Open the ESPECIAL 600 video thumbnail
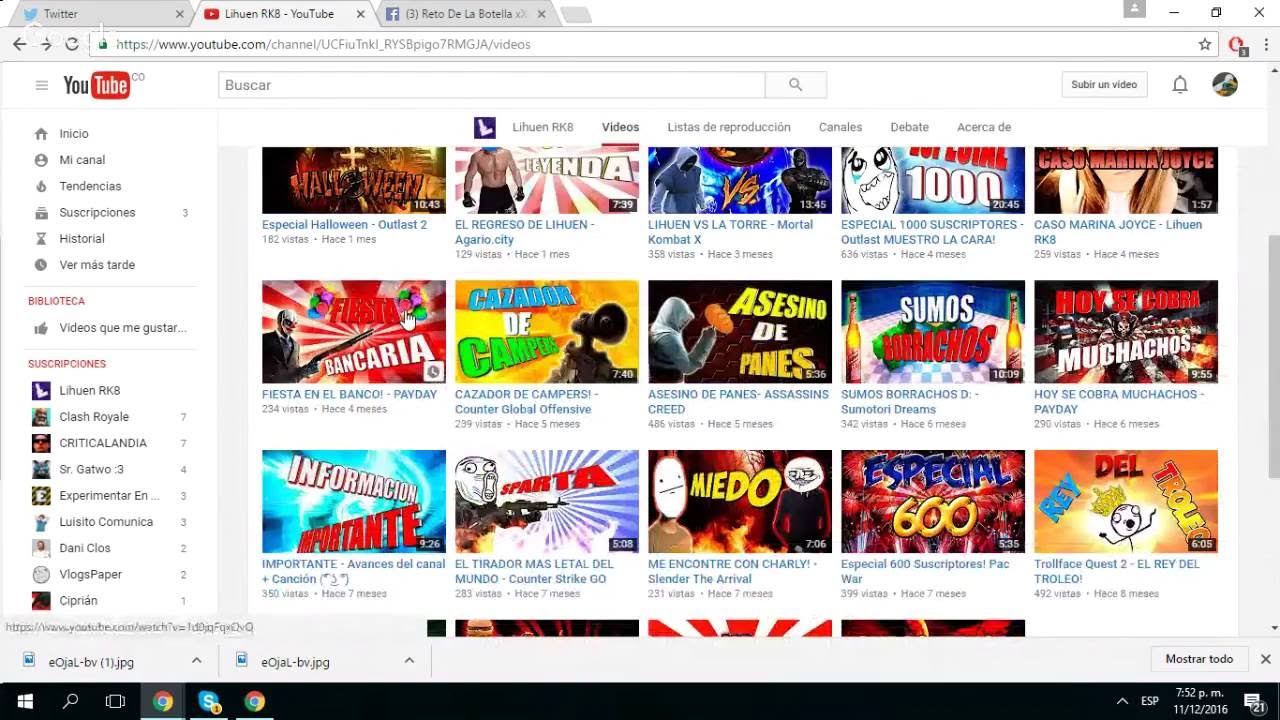The width and height of the screenshot is (1280, 720). [x=933, y=501]
